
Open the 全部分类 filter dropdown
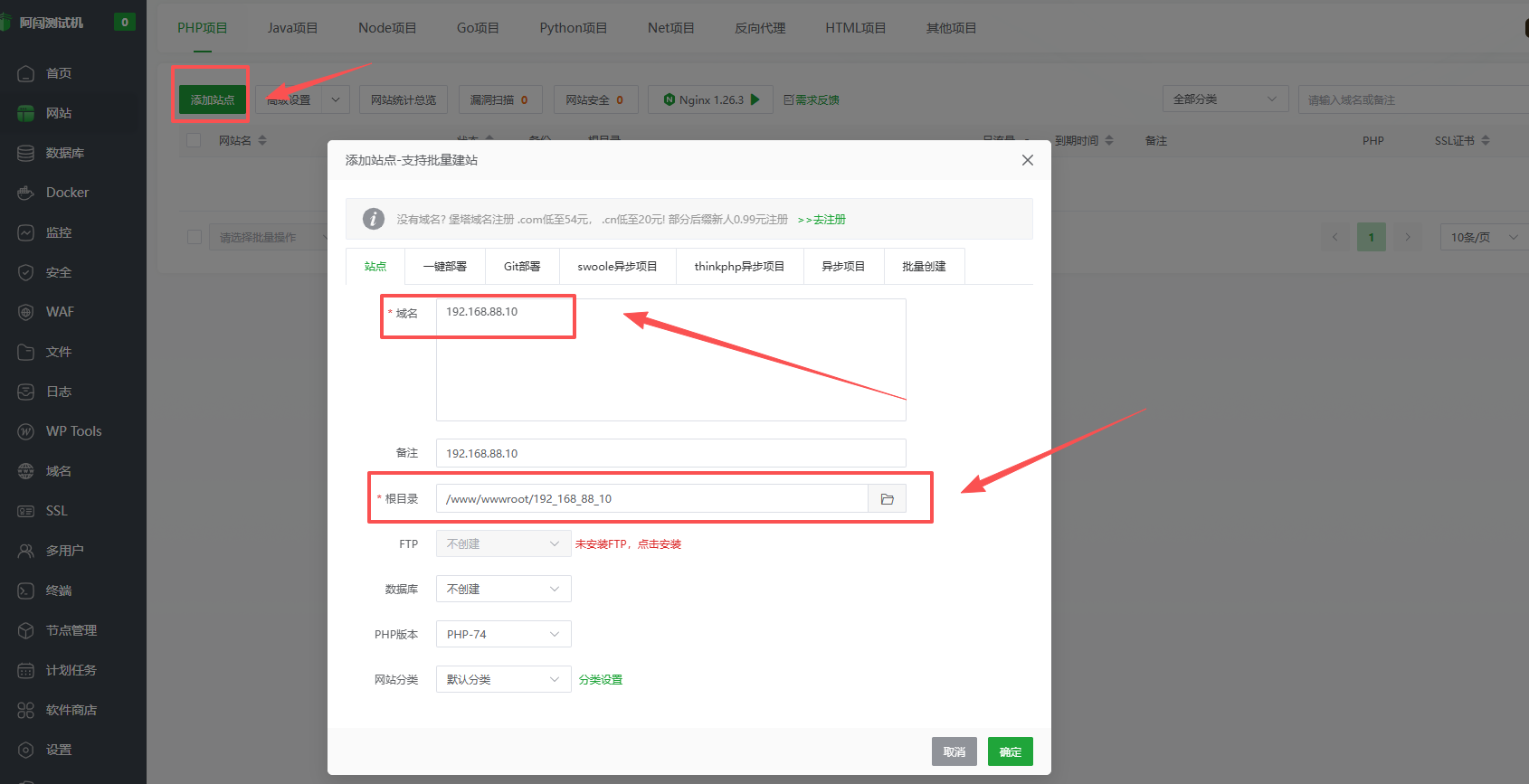tap(1225, 99)
